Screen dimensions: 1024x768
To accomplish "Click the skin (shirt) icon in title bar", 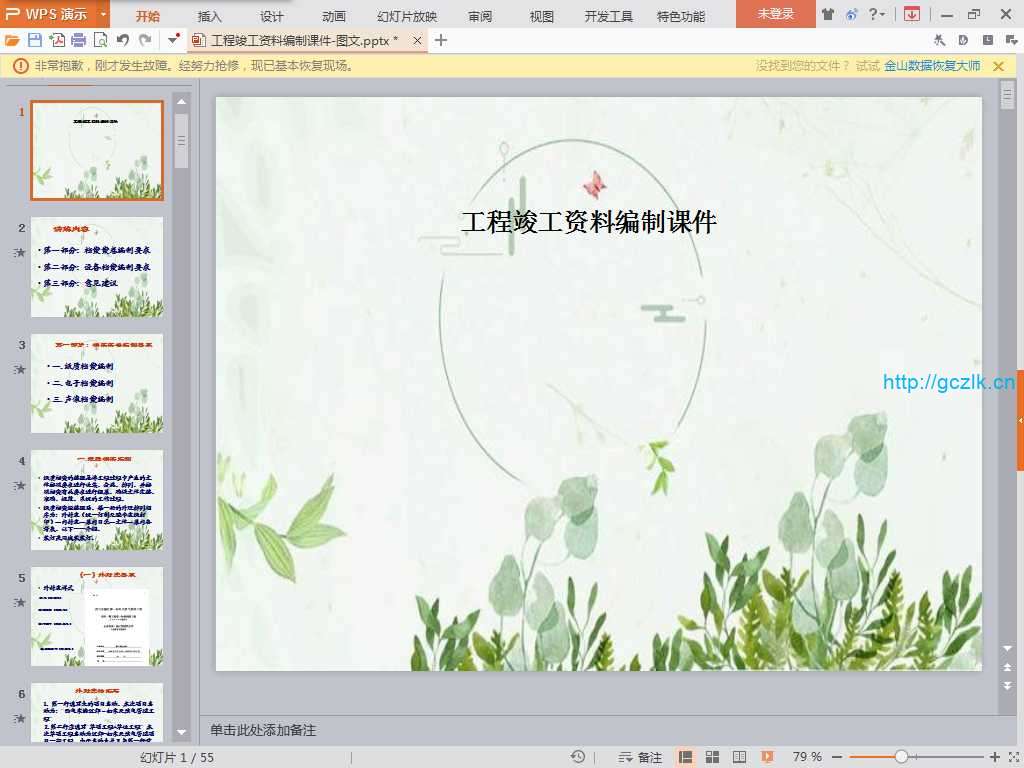I will click(827, 14).
